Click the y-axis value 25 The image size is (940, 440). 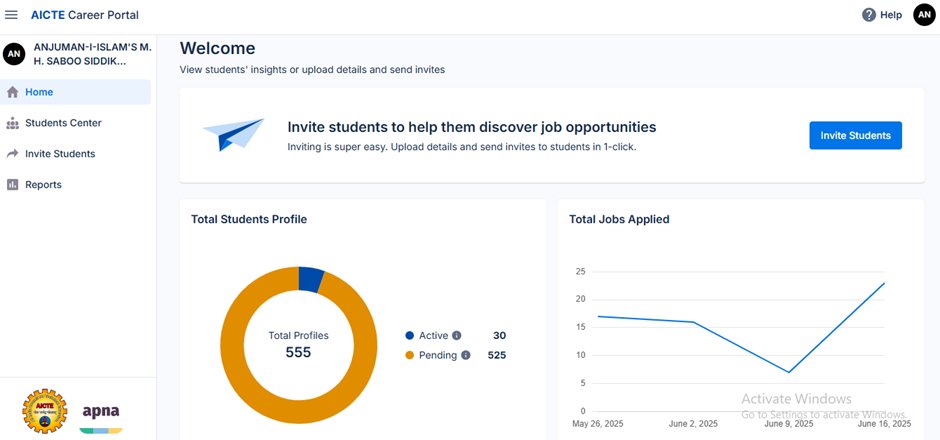pyautogui.click(x=580, y=272)
